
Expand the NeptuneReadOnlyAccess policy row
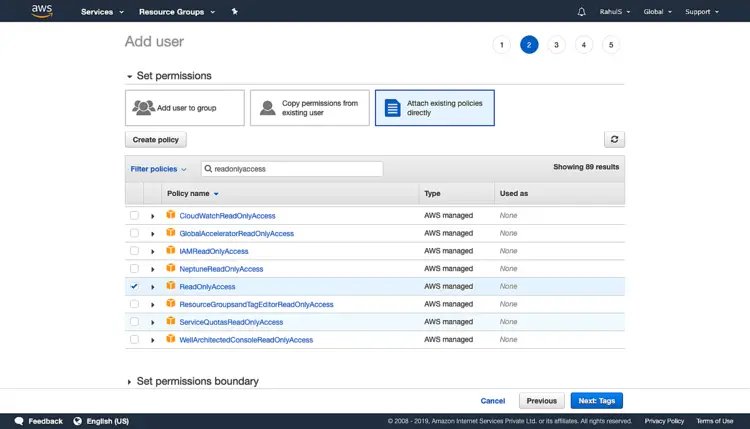point(153,269)
